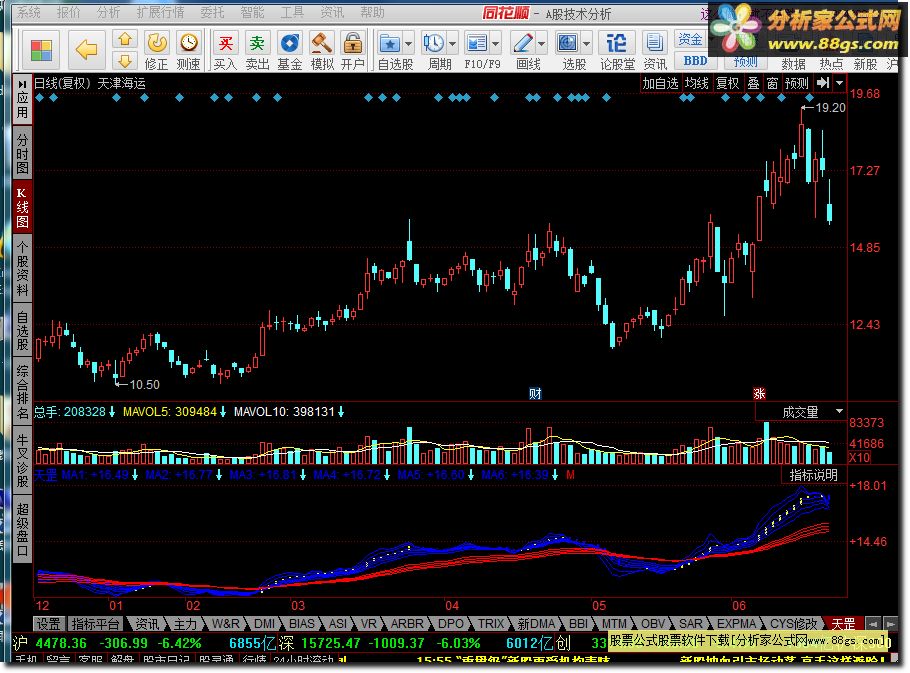
Task: Open the 模拟 simulation trading icon
Action: click(x=322, y=51)
